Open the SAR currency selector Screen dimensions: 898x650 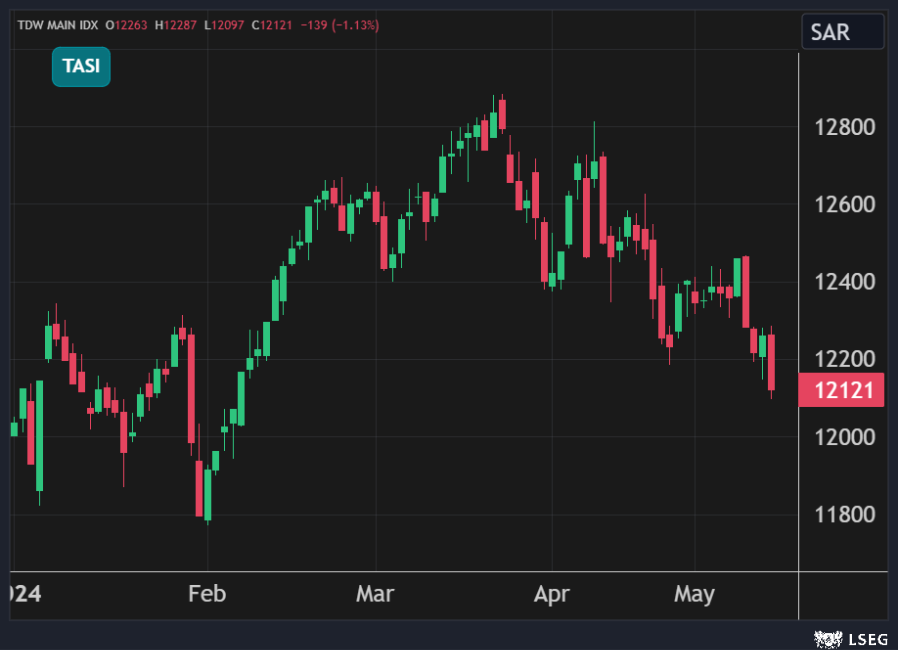pyautogui.click(x=842, y=32)
